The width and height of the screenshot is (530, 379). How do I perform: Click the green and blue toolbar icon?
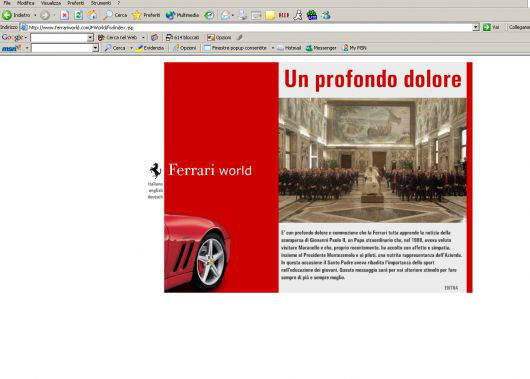tap(312, 15)
